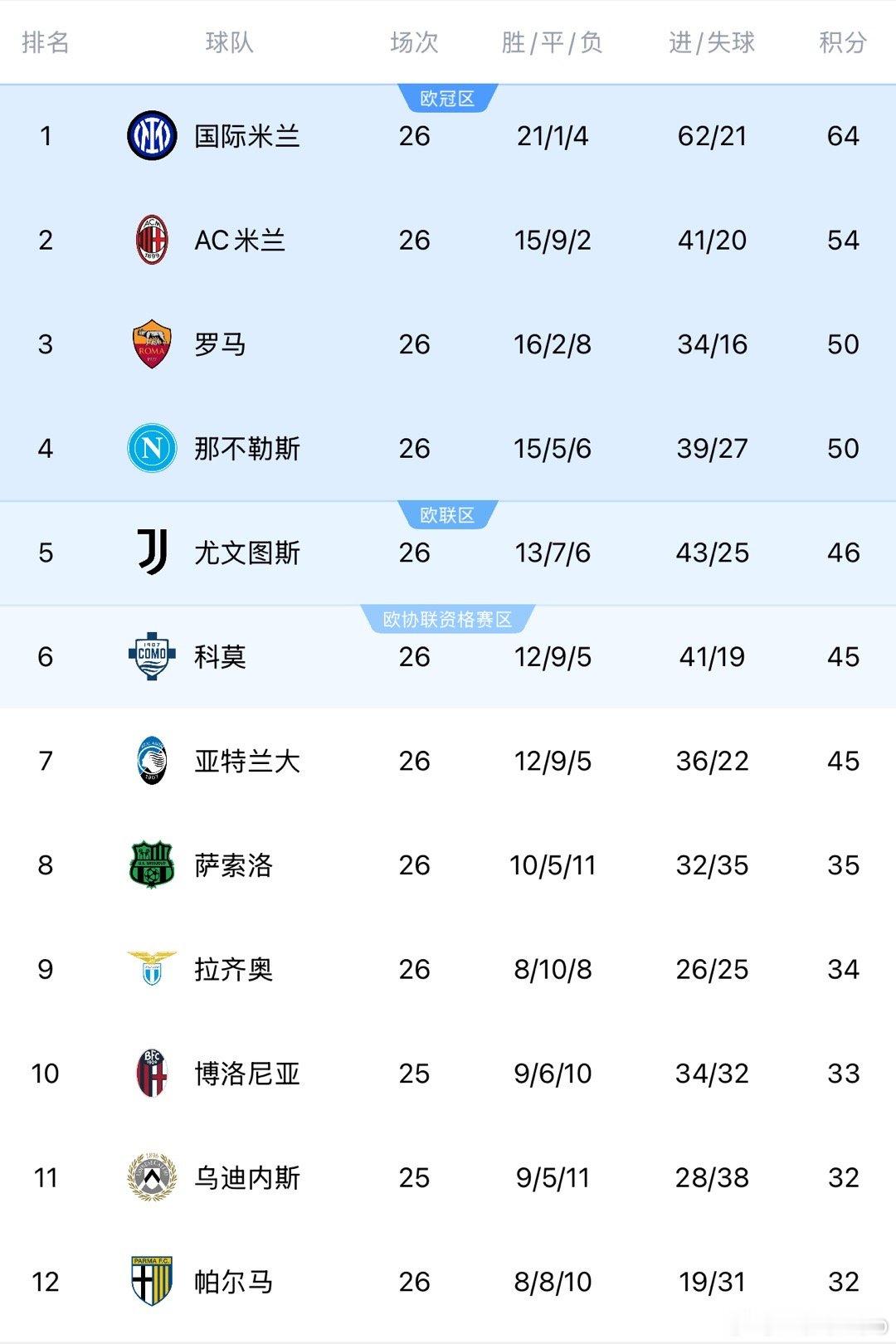Click the 积分 column header

(x=843, y=42)
